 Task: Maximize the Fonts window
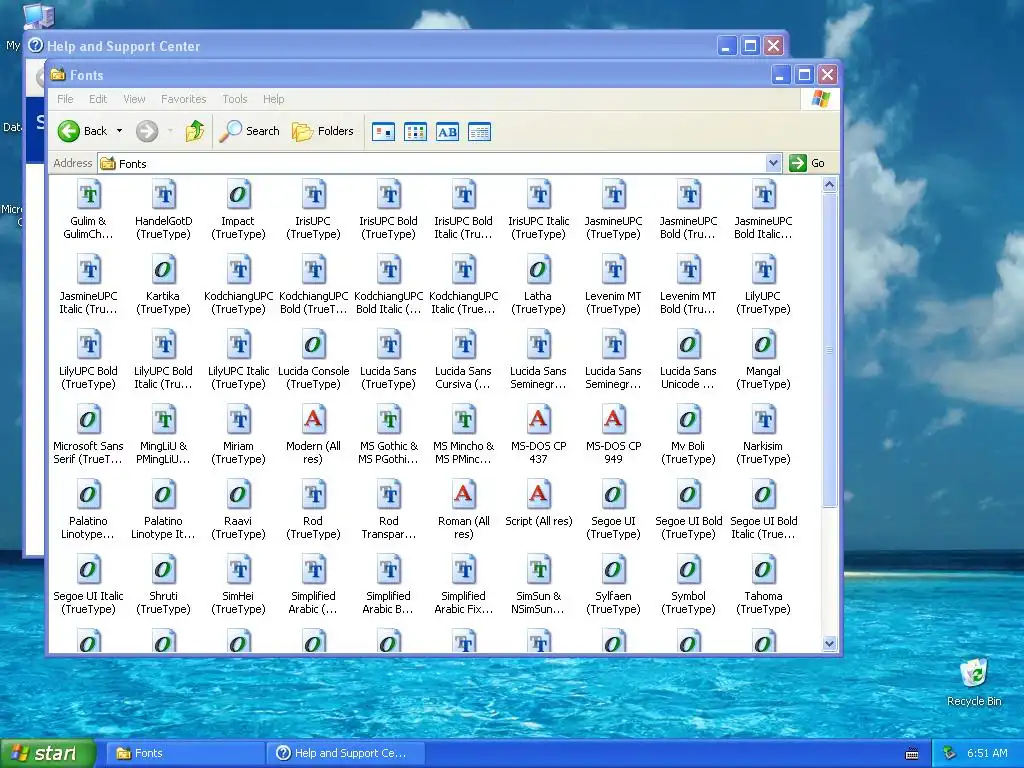804,75
